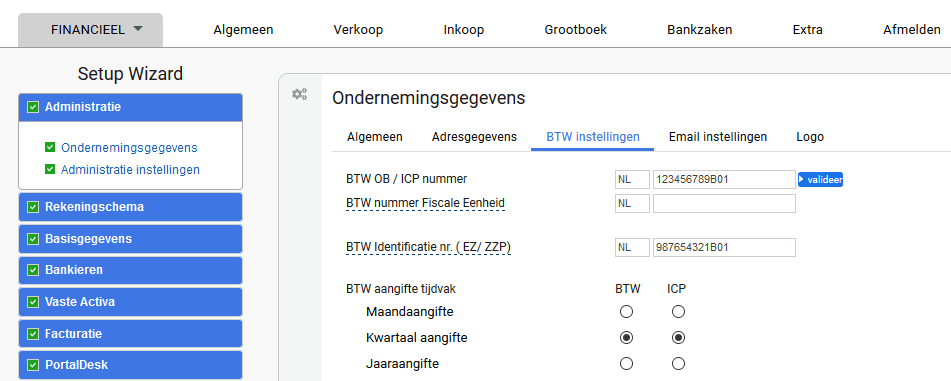Click the check icon on Basisgegevens
The image size is (951, 381).
tap(33, 238)
